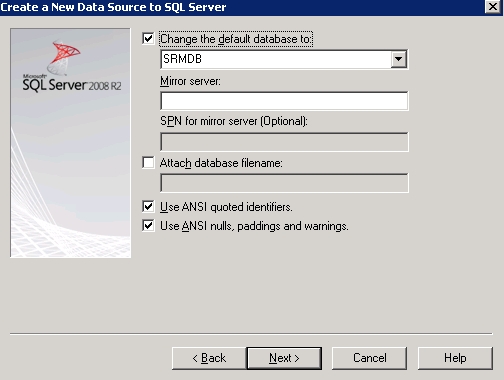Uncheck Change the default database checkbox

(x=148, y=39)
